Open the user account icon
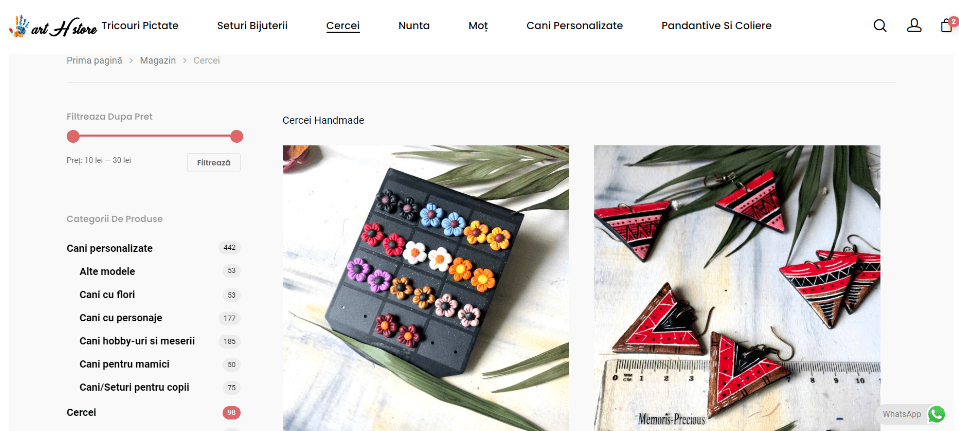Image resolution: width=959 pixels, height=431 pixels. 914,26
